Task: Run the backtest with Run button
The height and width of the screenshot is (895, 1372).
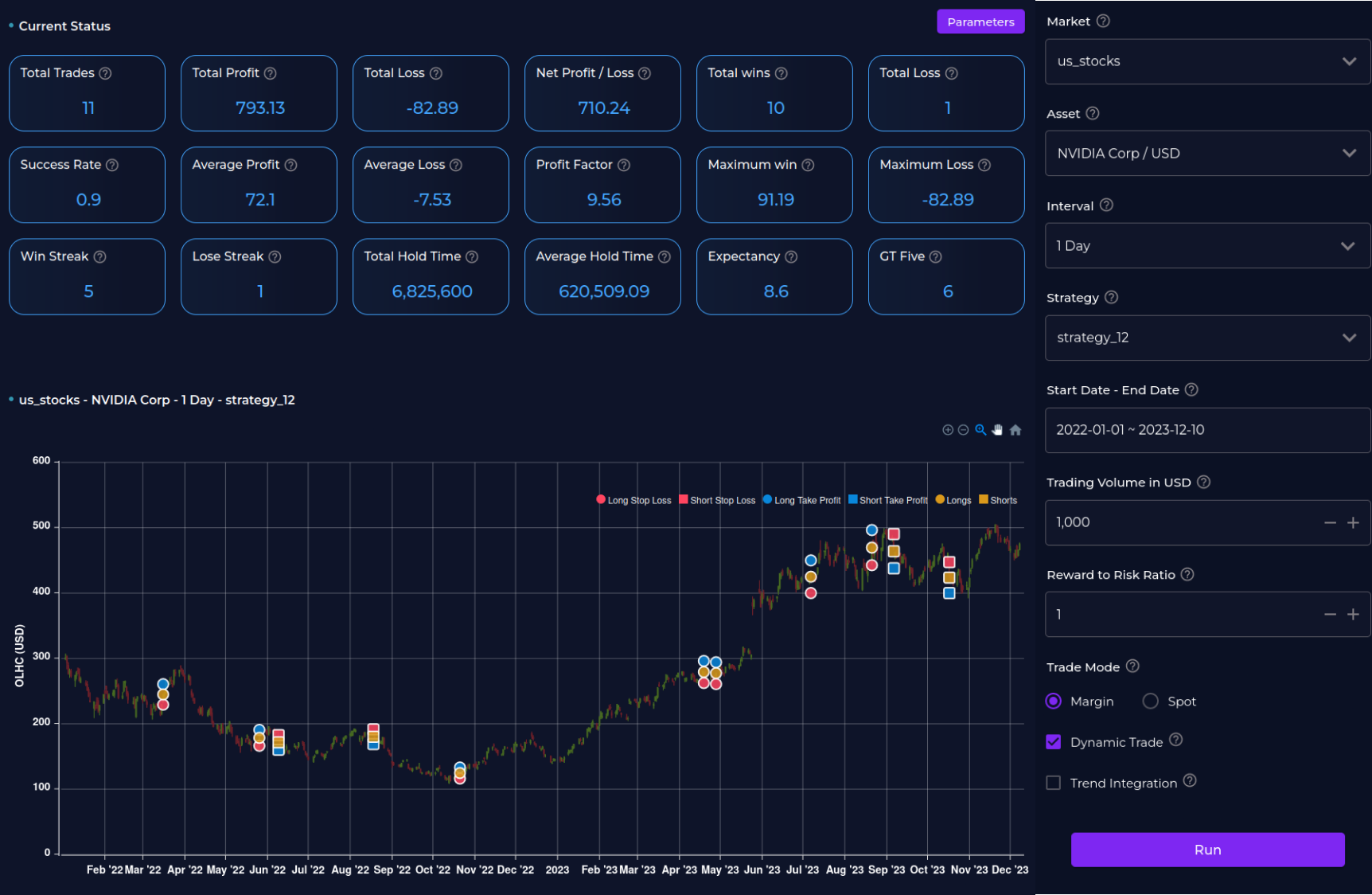Action: coord(1207,850)
